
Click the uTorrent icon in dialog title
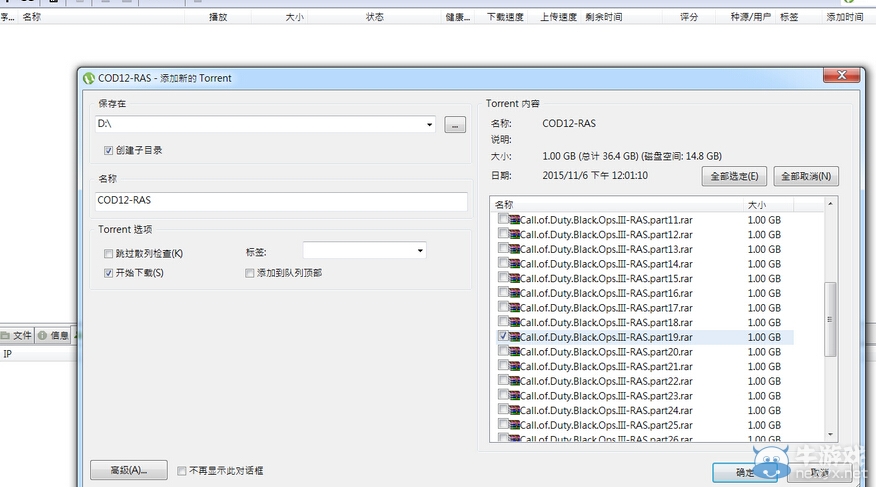point(89,78)
